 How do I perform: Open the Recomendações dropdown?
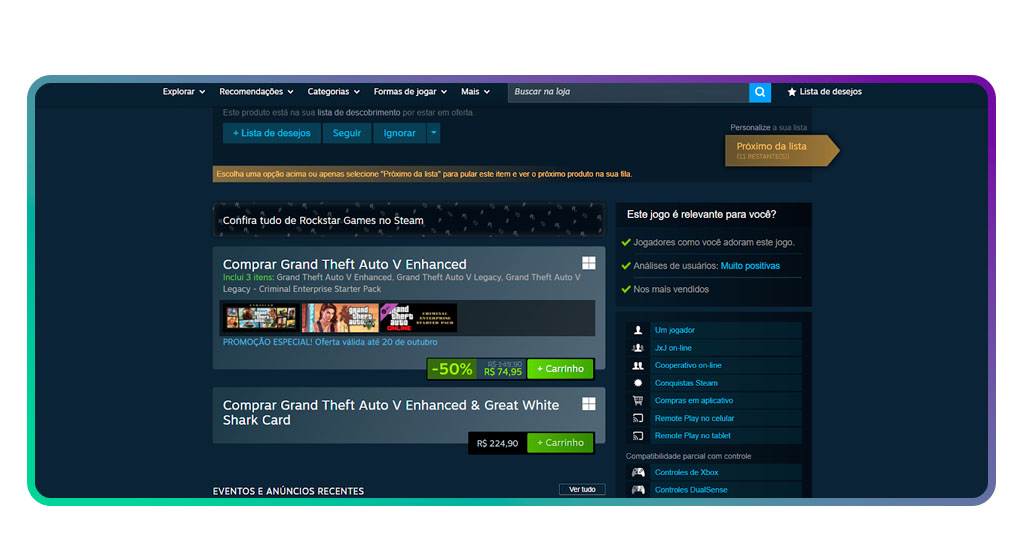click(x=256, y=92)
